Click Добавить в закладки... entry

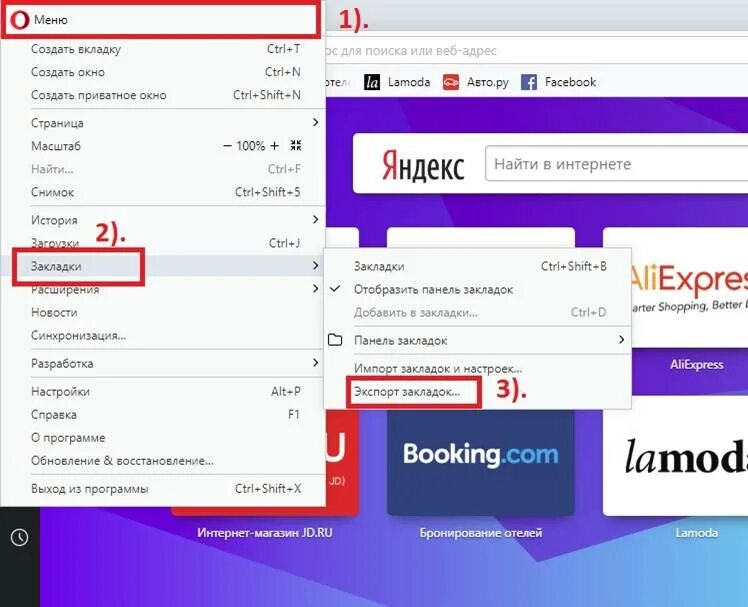477,313
